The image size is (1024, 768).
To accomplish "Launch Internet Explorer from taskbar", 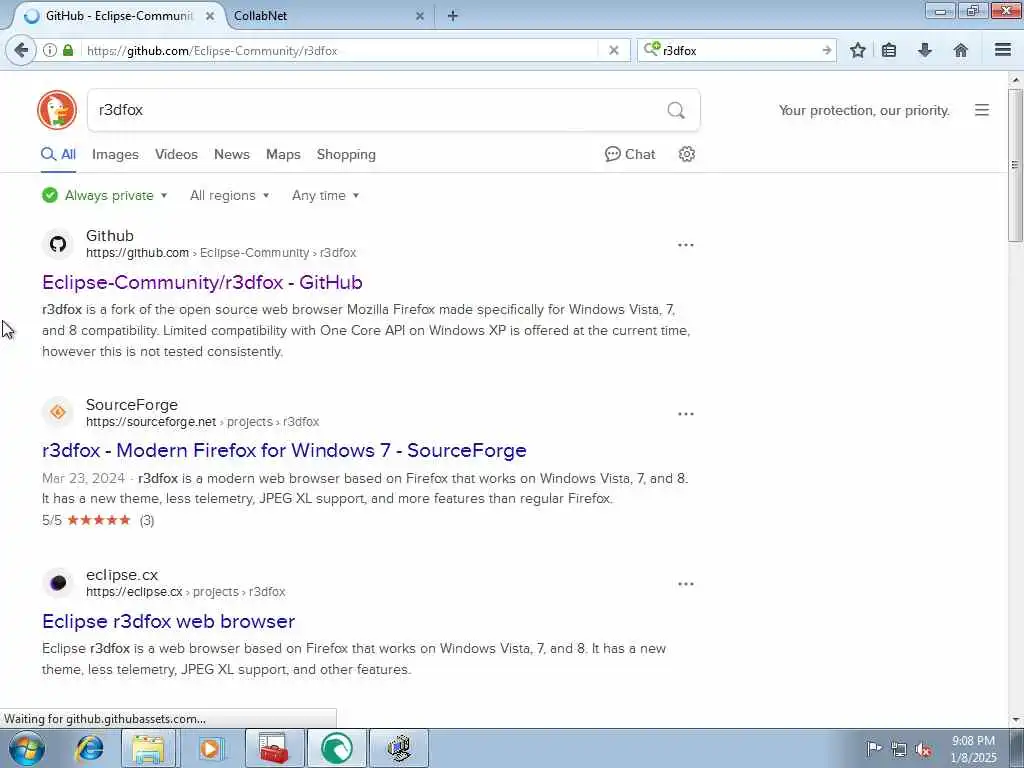I will [x=89, y=748].
